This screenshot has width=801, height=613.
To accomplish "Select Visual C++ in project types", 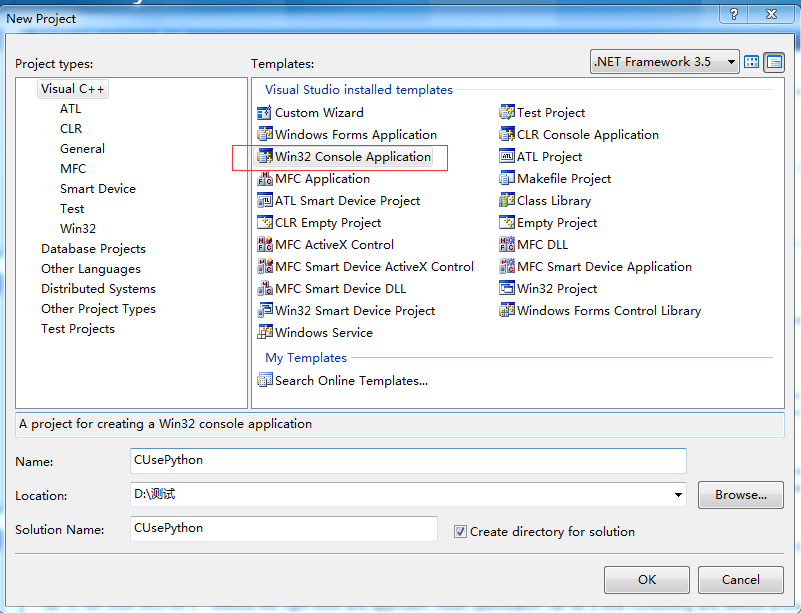I will click(73, 89).
